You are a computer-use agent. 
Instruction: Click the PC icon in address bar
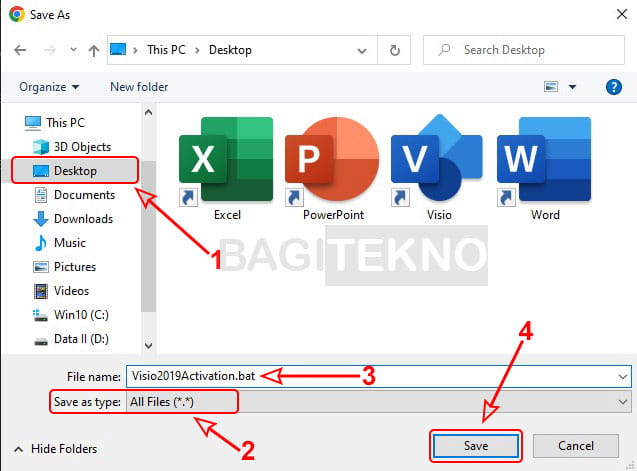(x=118, y=49)
